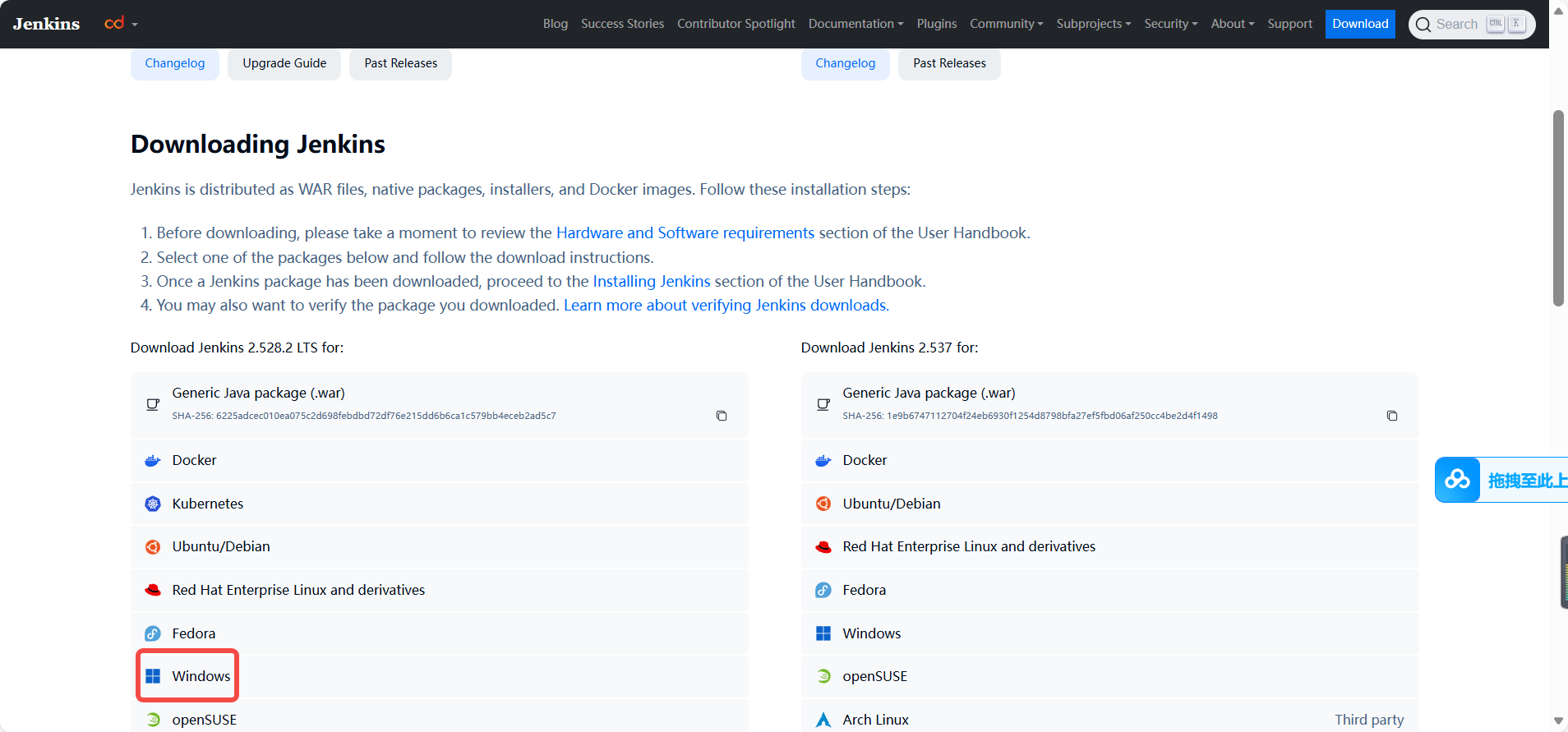Click the LTS war Java cup icon

click(x=153, y=404)
